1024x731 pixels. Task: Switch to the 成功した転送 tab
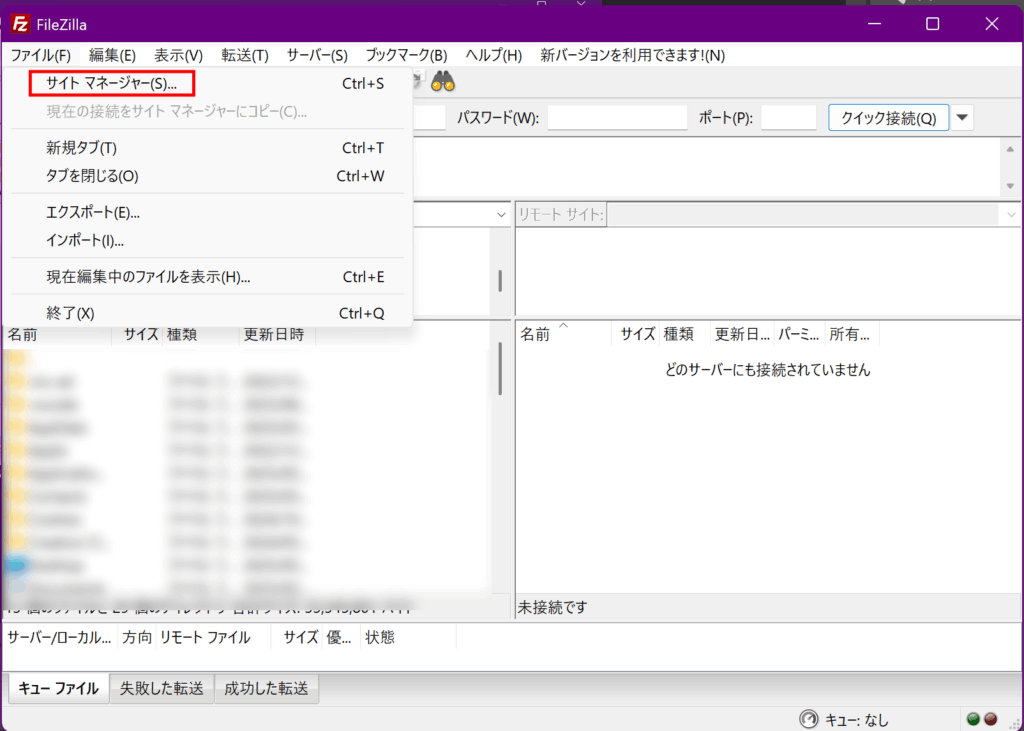click(x=266, y=689)
